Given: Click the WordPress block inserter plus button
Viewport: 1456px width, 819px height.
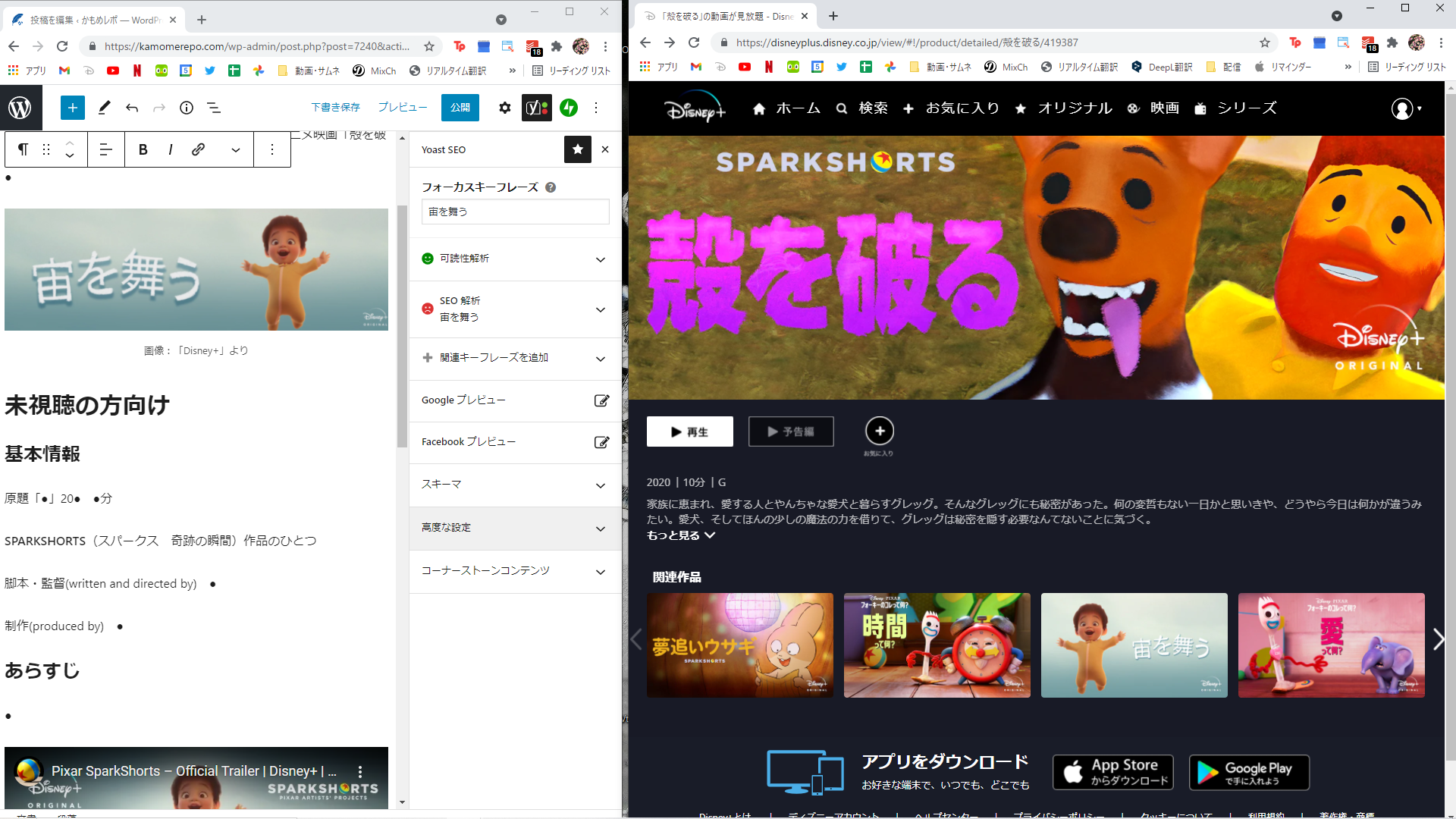Looking at the screenshot, I should tap(72, 108).
